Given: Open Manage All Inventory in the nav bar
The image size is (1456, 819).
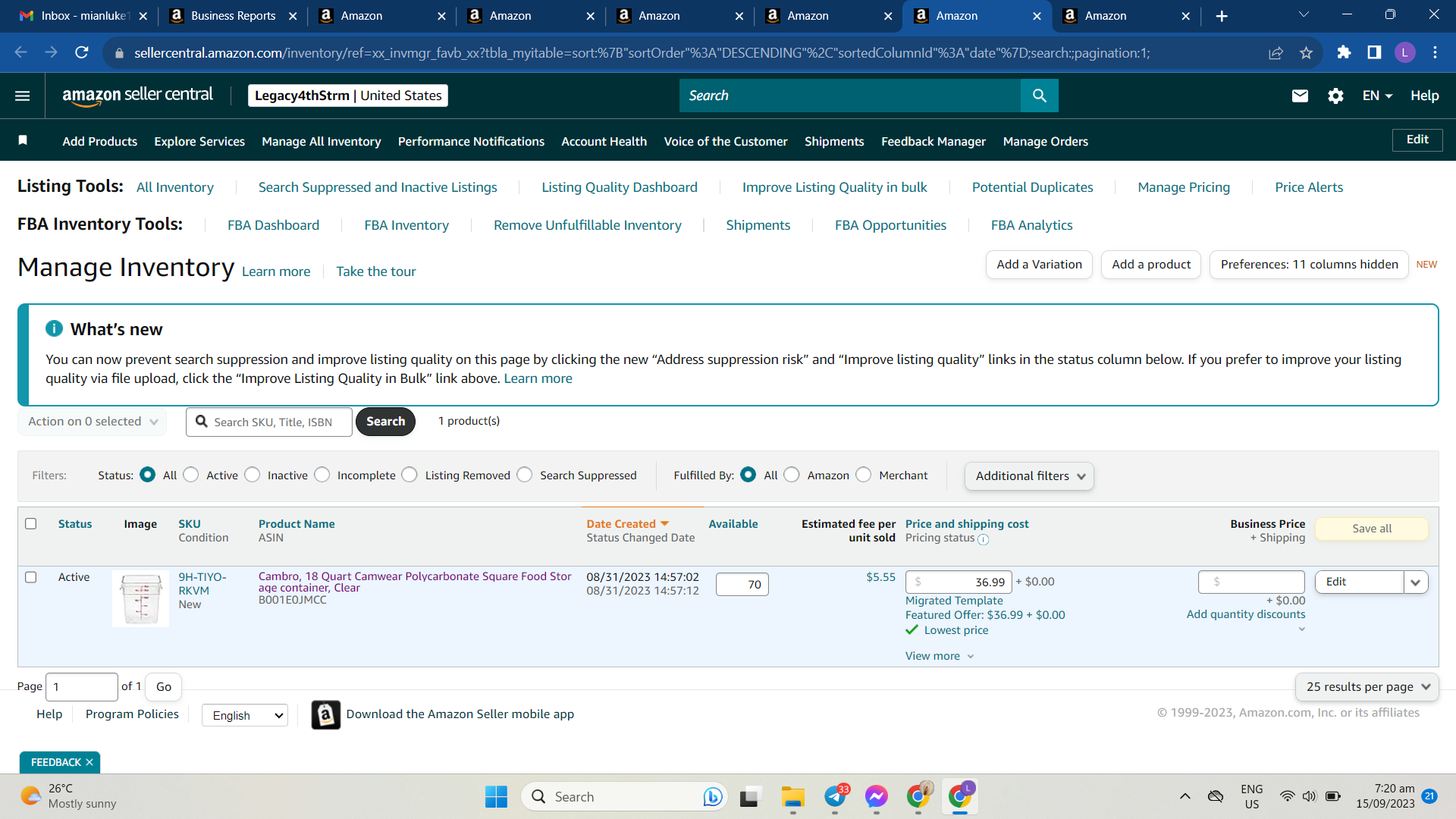Looking at the screenshot, I should tap(322, 141).
